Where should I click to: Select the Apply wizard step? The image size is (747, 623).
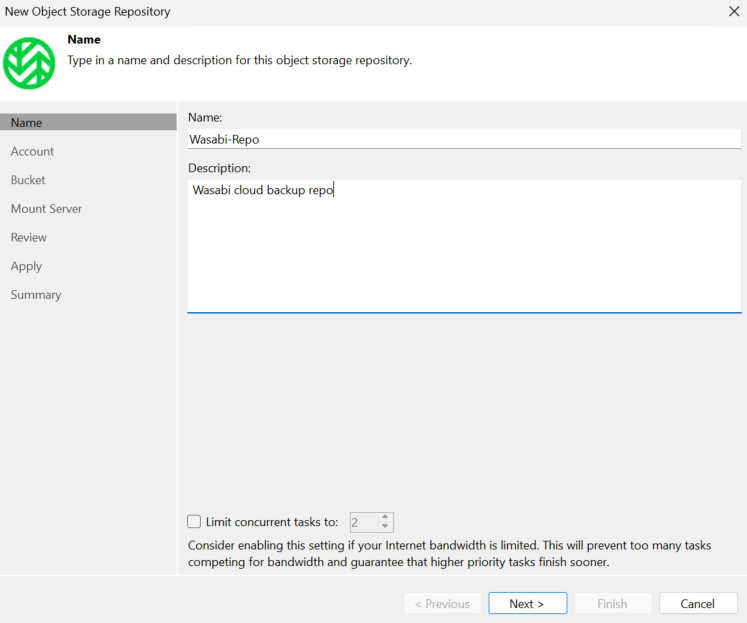[26, 266]
